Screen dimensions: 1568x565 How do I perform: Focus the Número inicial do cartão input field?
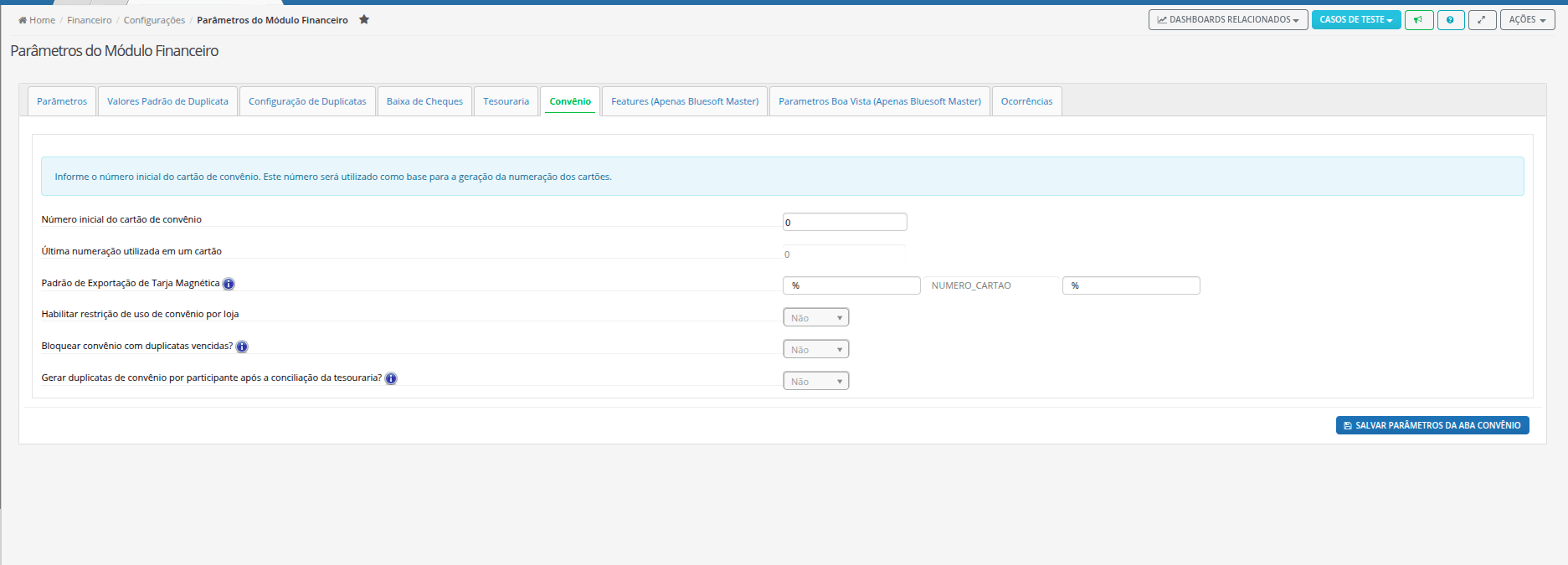coord(845,222)
